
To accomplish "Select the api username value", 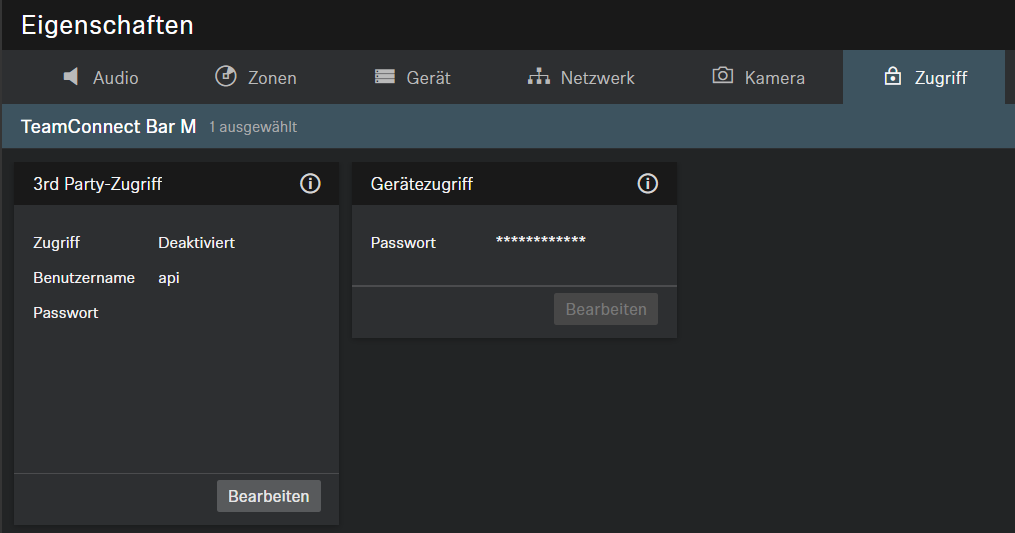I will 169,278.
